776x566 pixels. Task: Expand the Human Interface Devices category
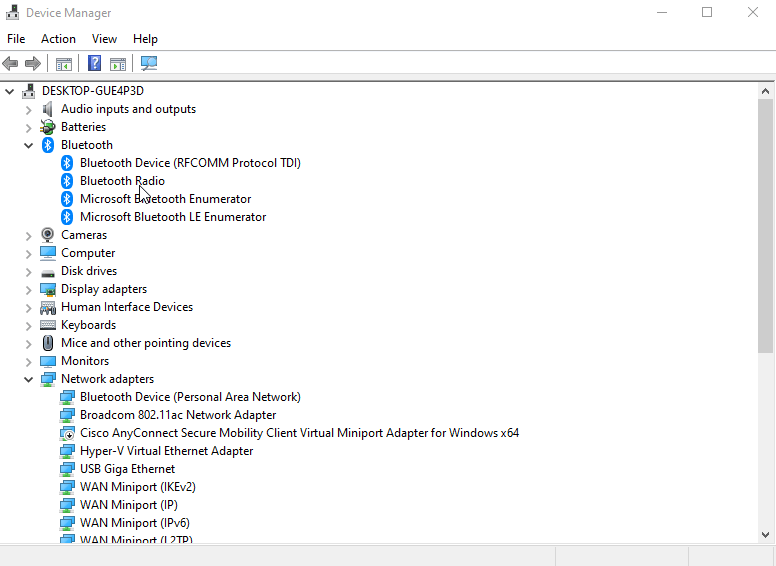click(x=28, y=308)
